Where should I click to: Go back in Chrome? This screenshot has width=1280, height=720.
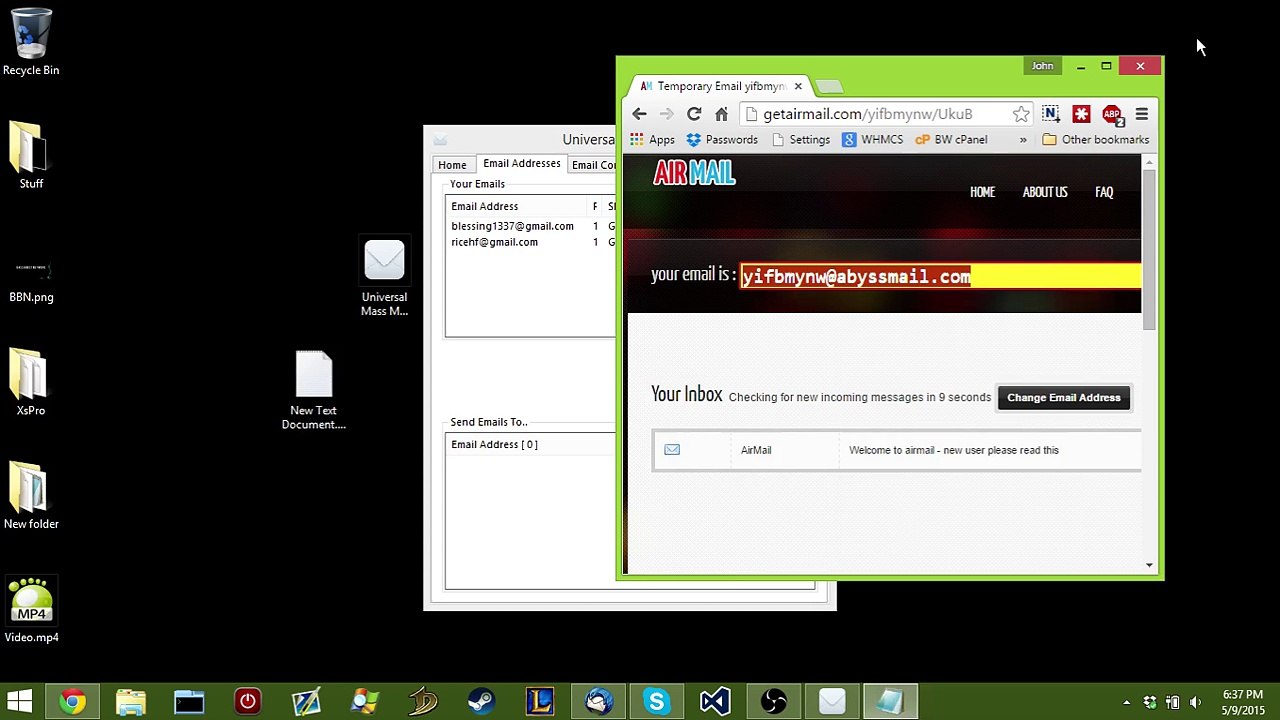click(x=640, y=114)
